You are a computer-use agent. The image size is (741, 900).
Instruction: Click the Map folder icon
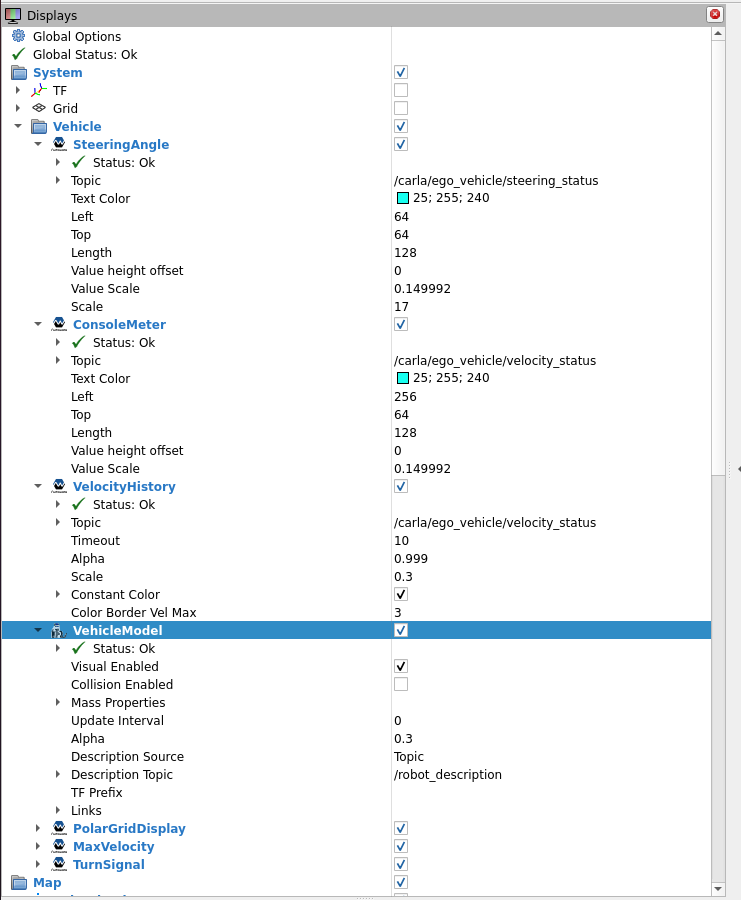[19, 882]
